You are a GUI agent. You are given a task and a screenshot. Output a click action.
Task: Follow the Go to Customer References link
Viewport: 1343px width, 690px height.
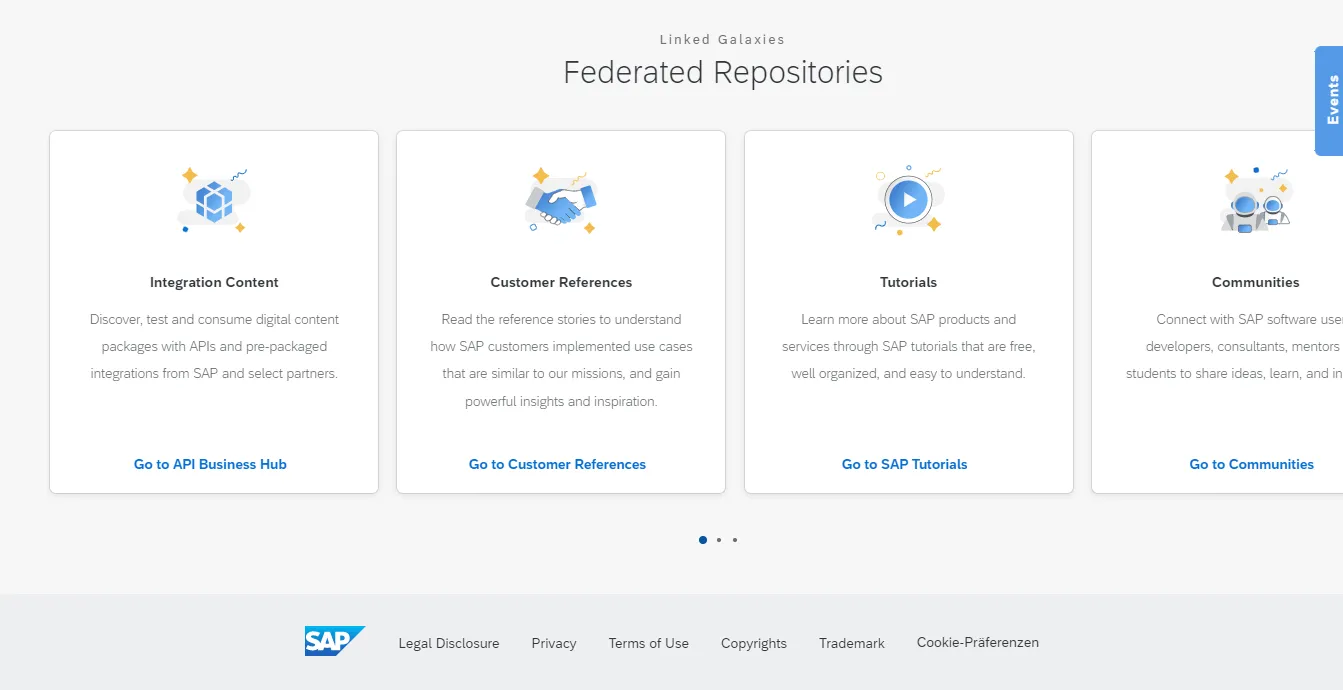pyautogui.click(x=557, y=464)
